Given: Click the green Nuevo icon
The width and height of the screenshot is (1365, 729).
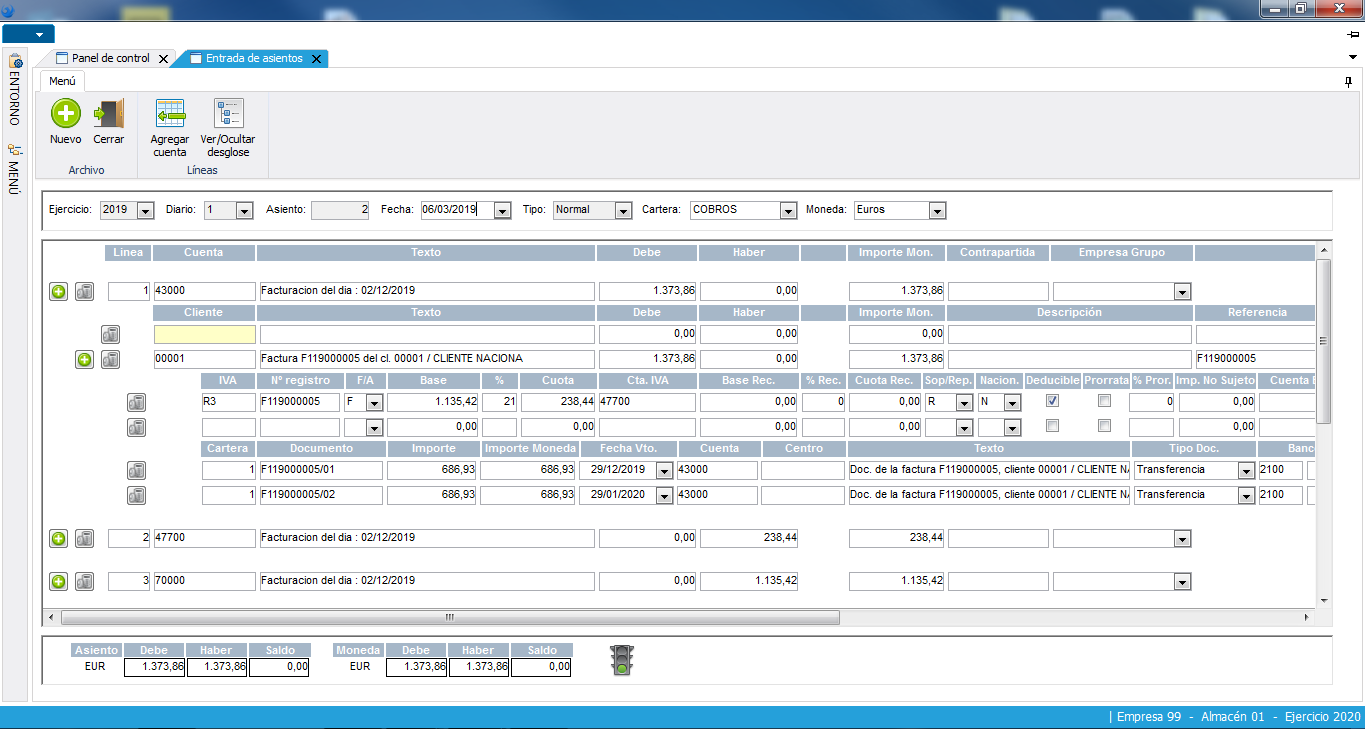Looking at the screenshot, I should [66, 113].
